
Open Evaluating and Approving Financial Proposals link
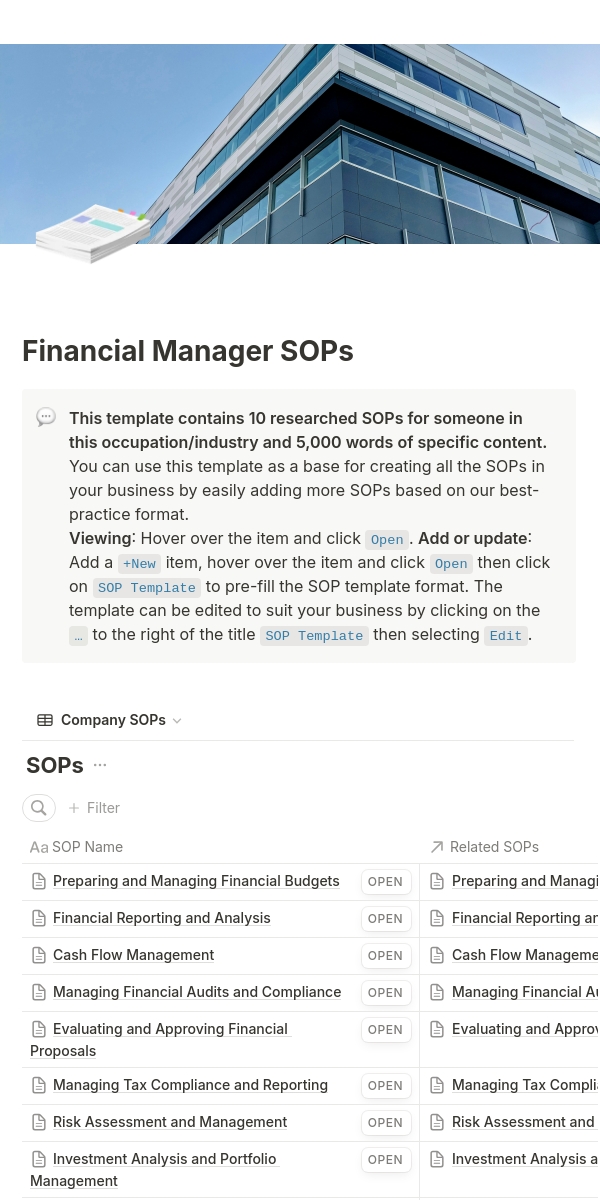pyautogui.click(x=161, y=1040)
